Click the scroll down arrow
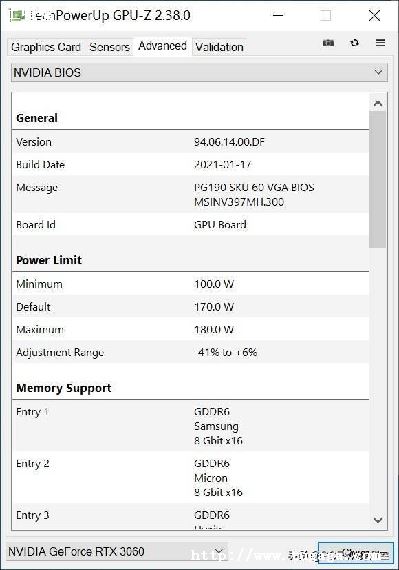 (378, 520)
